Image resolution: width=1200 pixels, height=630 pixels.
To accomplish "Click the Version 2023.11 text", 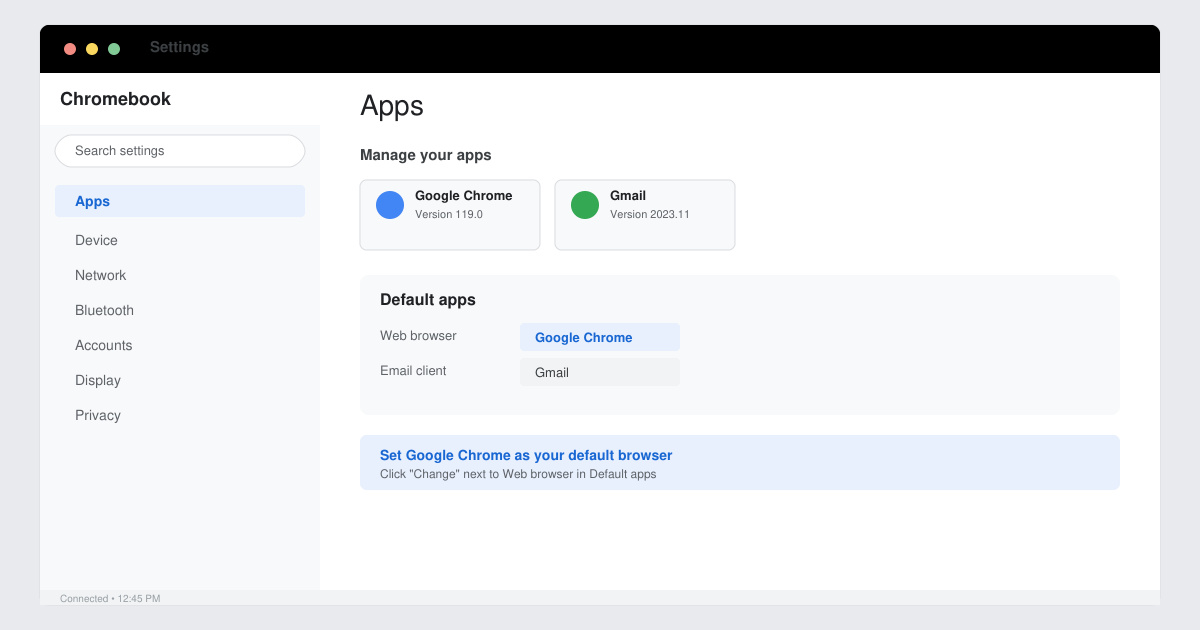I will pyautogui.click(x=650, y=214).
